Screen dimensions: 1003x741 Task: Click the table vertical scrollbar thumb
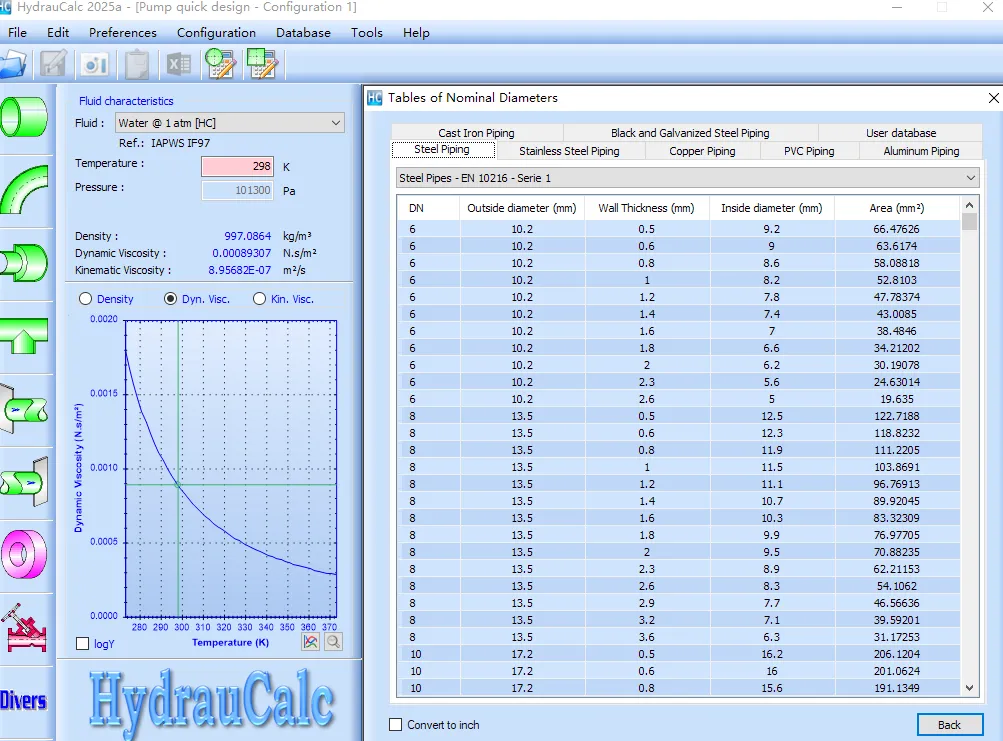click(969, 221)
